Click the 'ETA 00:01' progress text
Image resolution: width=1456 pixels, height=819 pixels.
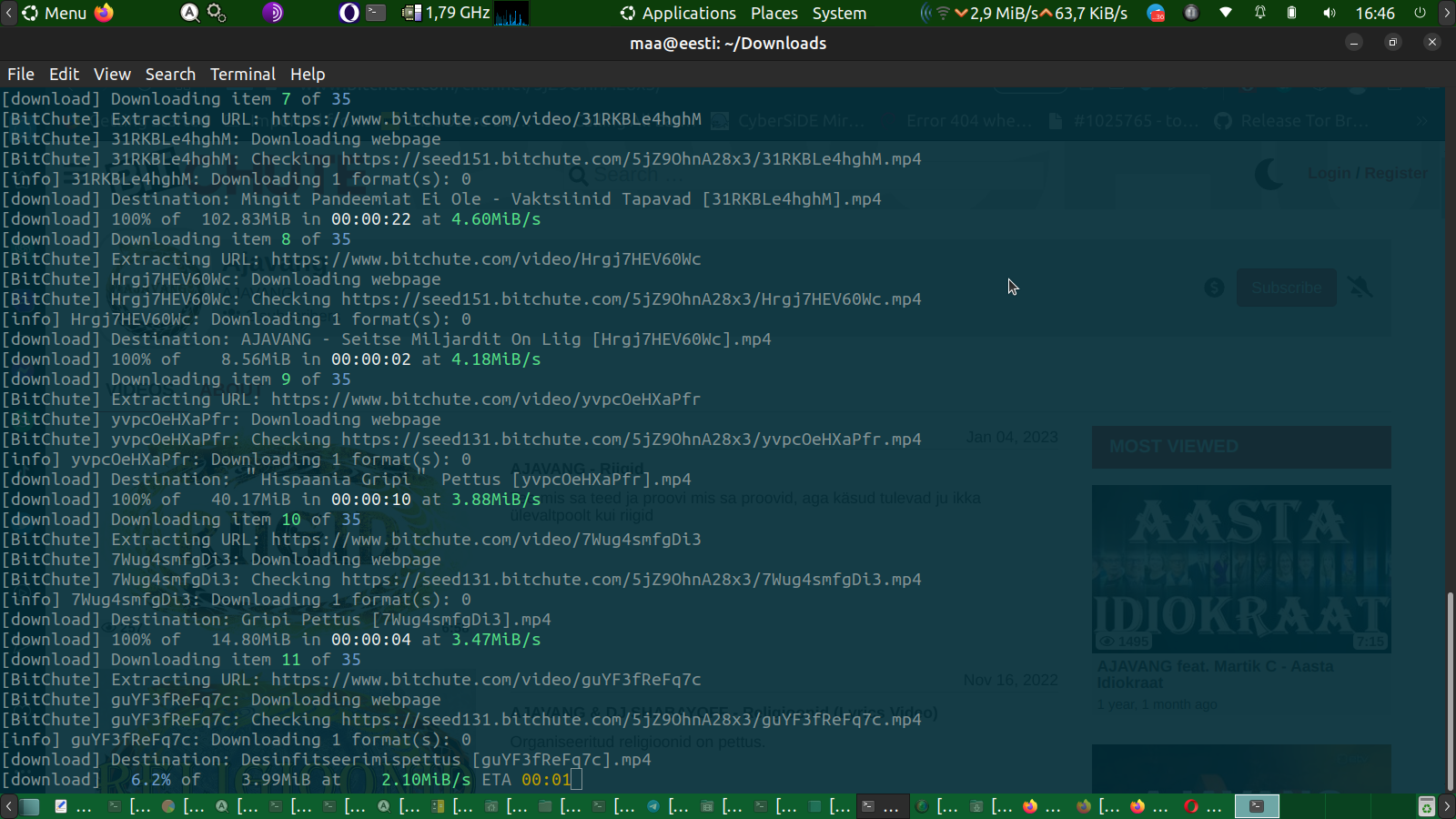(527, 780)
